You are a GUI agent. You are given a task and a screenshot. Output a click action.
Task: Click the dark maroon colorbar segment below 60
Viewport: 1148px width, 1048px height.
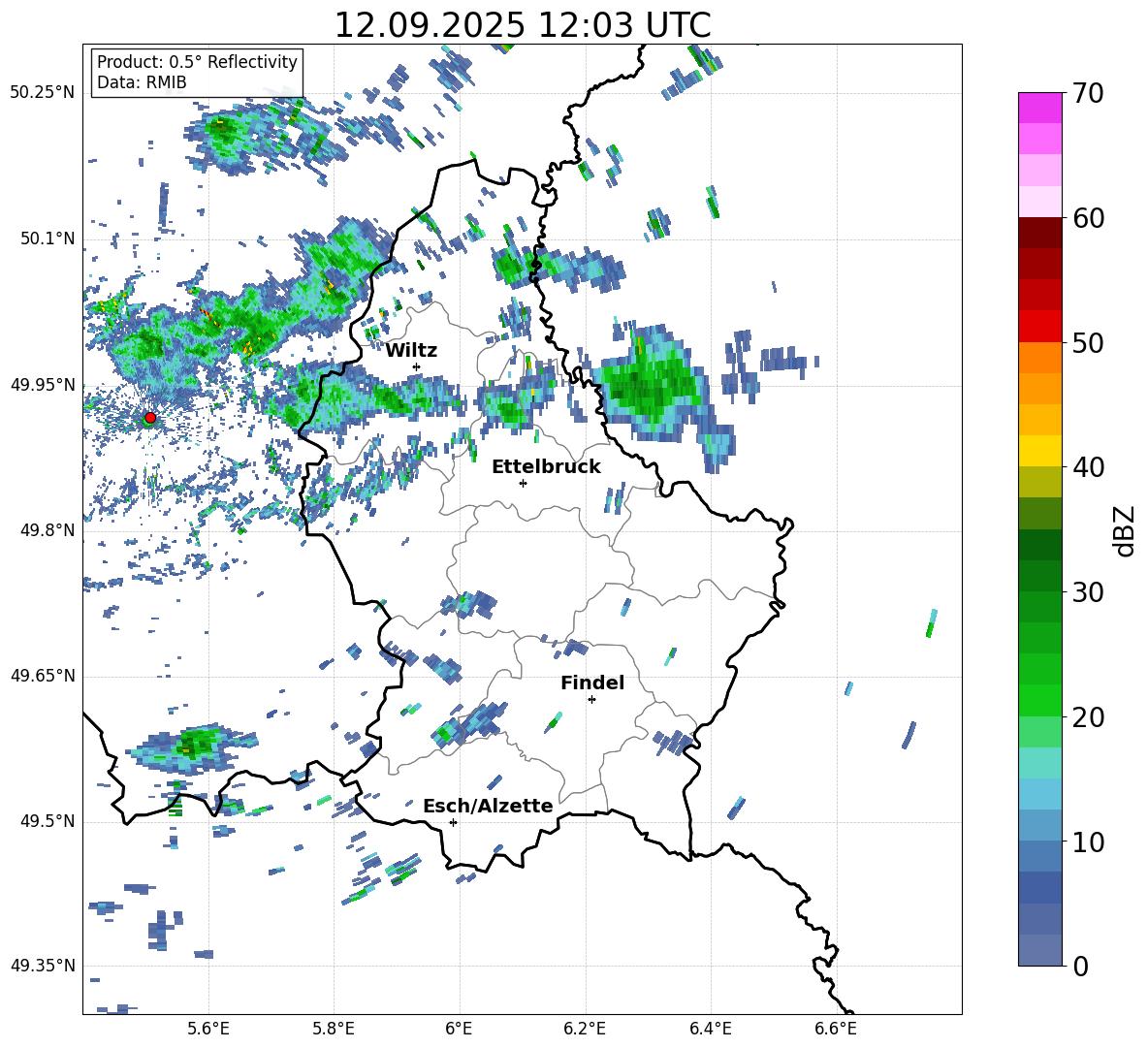[1039, 233]
